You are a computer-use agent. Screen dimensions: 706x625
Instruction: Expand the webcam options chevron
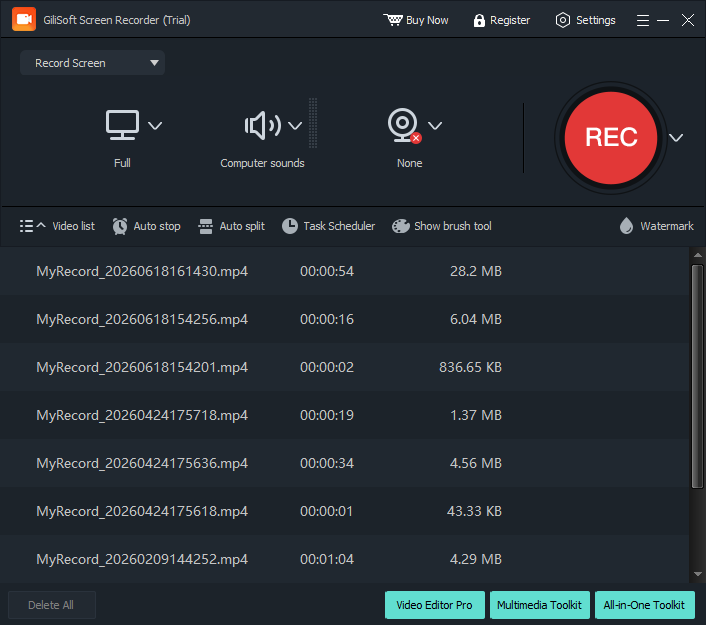(435, 126)
